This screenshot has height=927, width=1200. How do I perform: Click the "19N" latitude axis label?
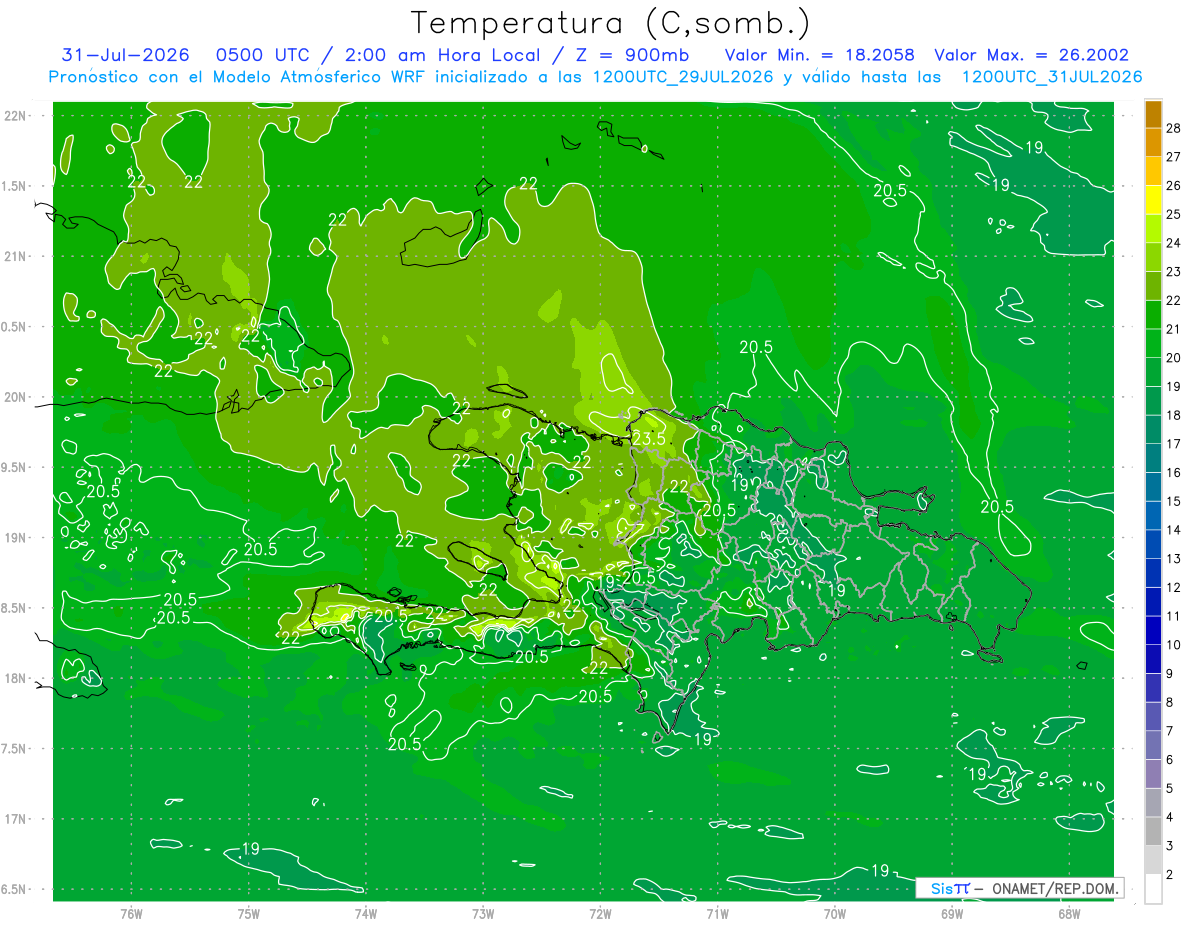coord(15,538)
